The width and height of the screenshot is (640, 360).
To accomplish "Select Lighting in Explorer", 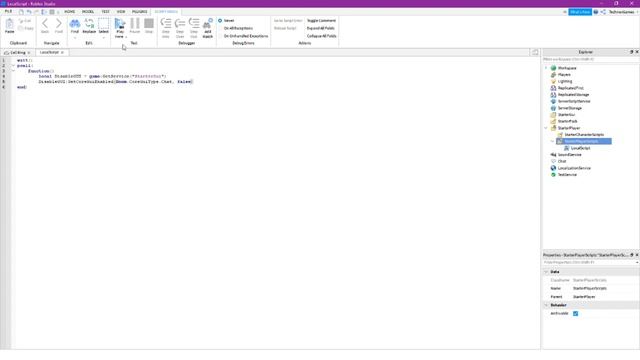I will 564,81.
